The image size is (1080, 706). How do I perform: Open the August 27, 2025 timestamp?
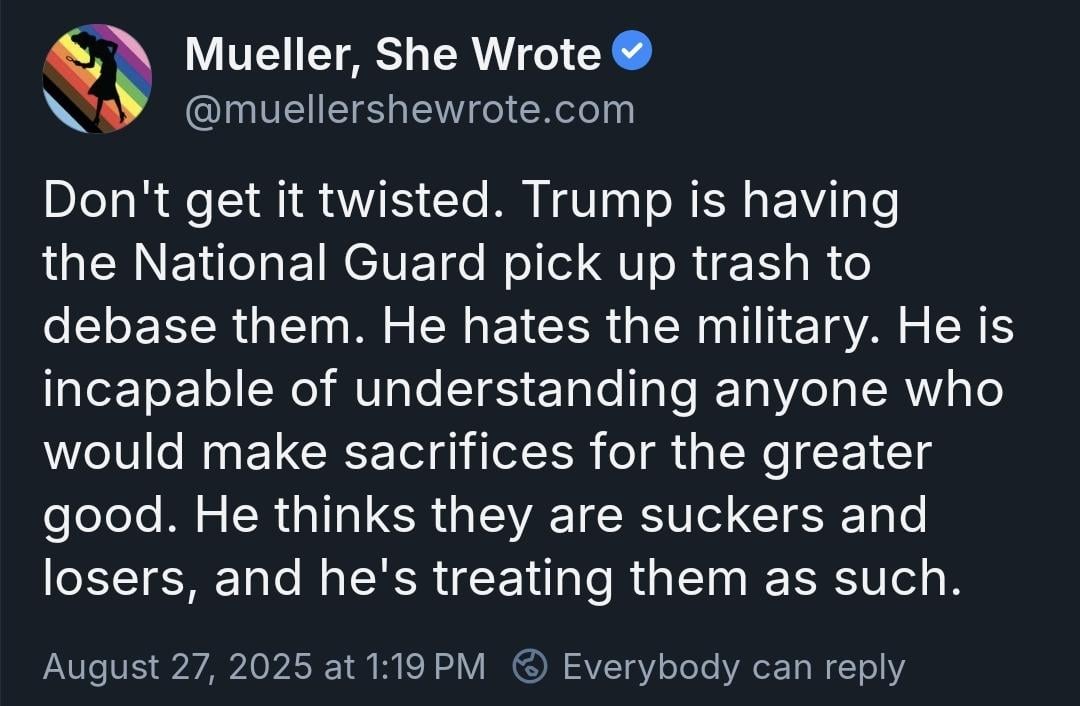(x=264, y=667)
